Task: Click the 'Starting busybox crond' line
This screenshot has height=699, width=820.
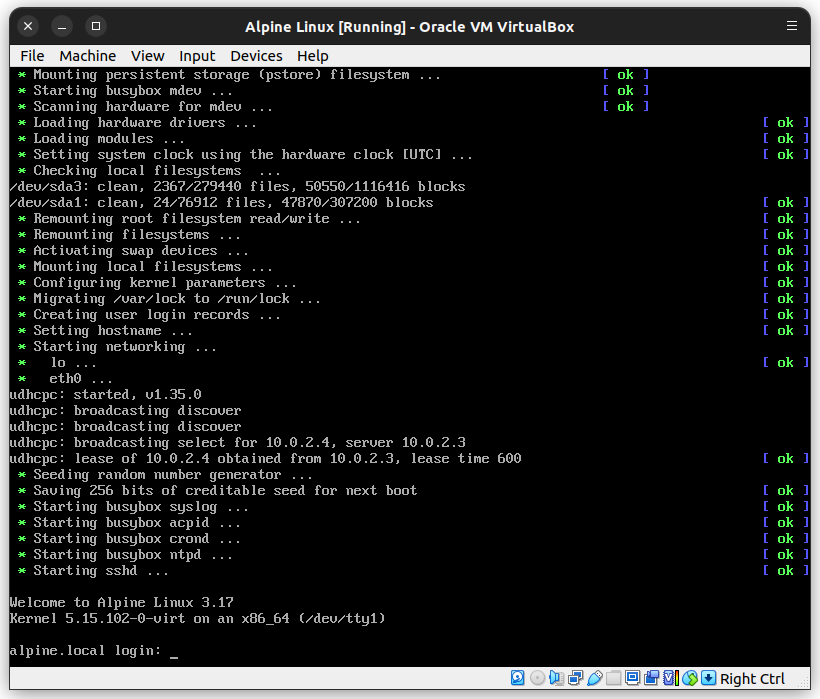Action: pos(129,538)
